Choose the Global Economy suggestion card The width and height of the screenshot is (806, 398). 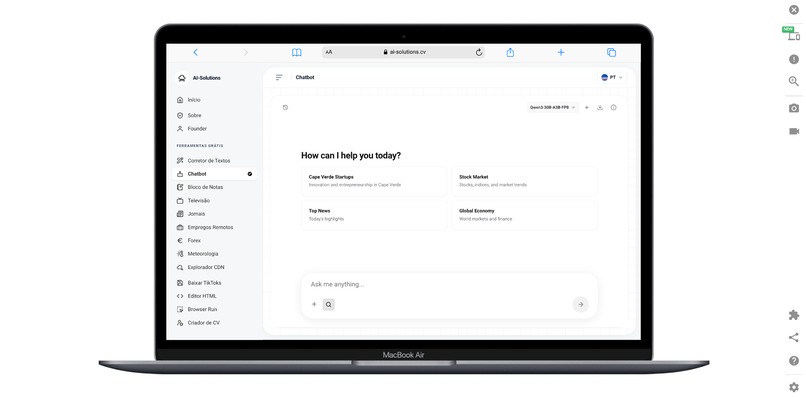click(524, 215)
